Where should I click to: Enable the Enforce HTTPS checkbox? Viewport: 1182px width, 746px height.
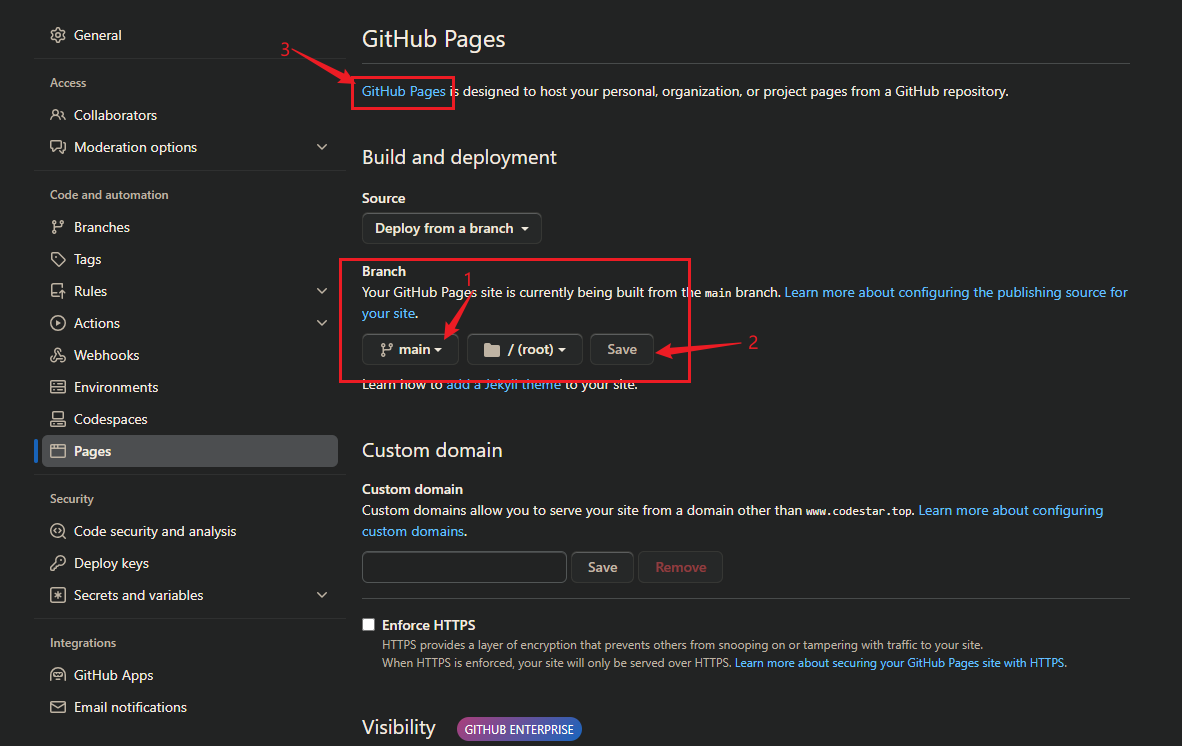(x=369, y=625)
